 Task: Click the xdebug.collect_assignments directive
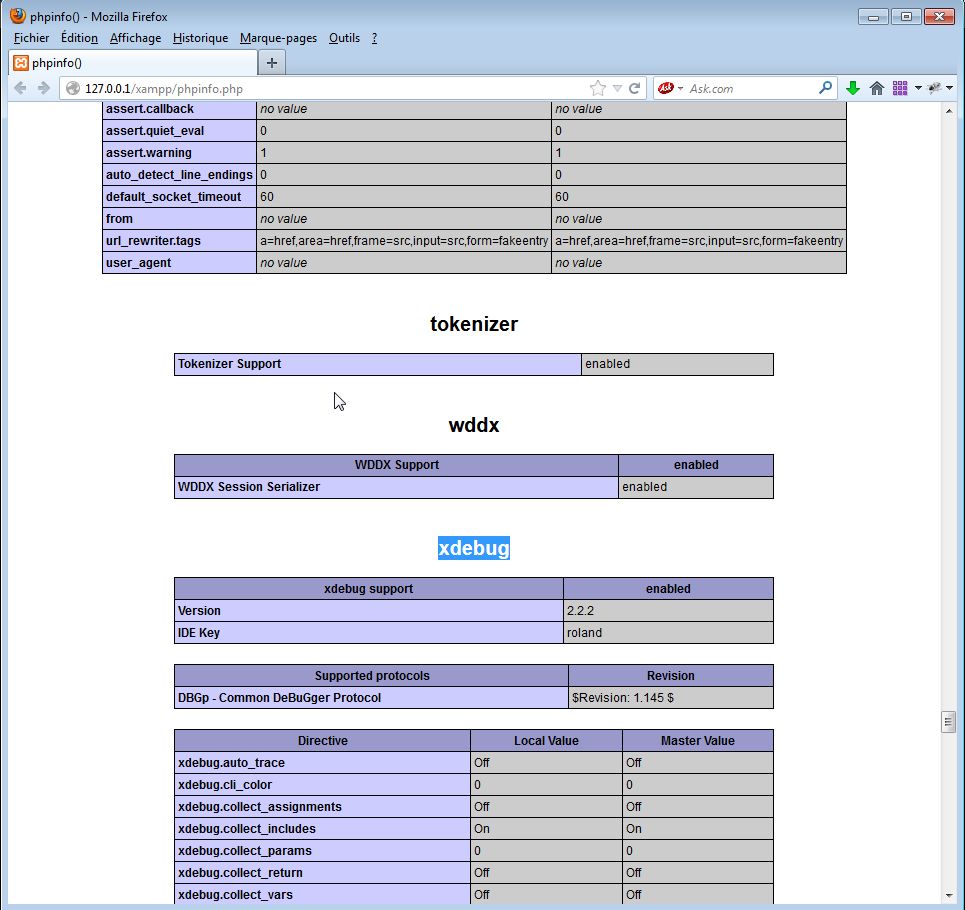(x=322, y=807)
